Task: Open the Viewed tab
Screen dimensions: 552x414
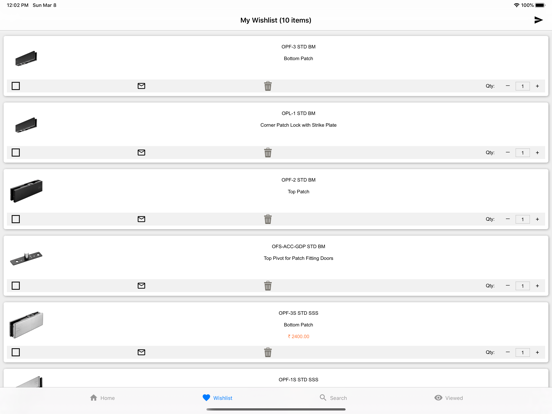Action: [448, 398]
